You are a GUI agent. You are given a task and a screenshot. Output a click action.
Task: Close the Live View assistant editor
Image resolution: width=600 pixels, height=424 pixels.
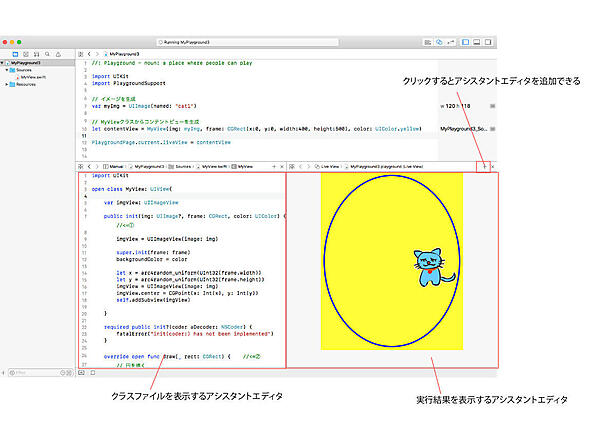pyautogui.click(x=493, y=166)
